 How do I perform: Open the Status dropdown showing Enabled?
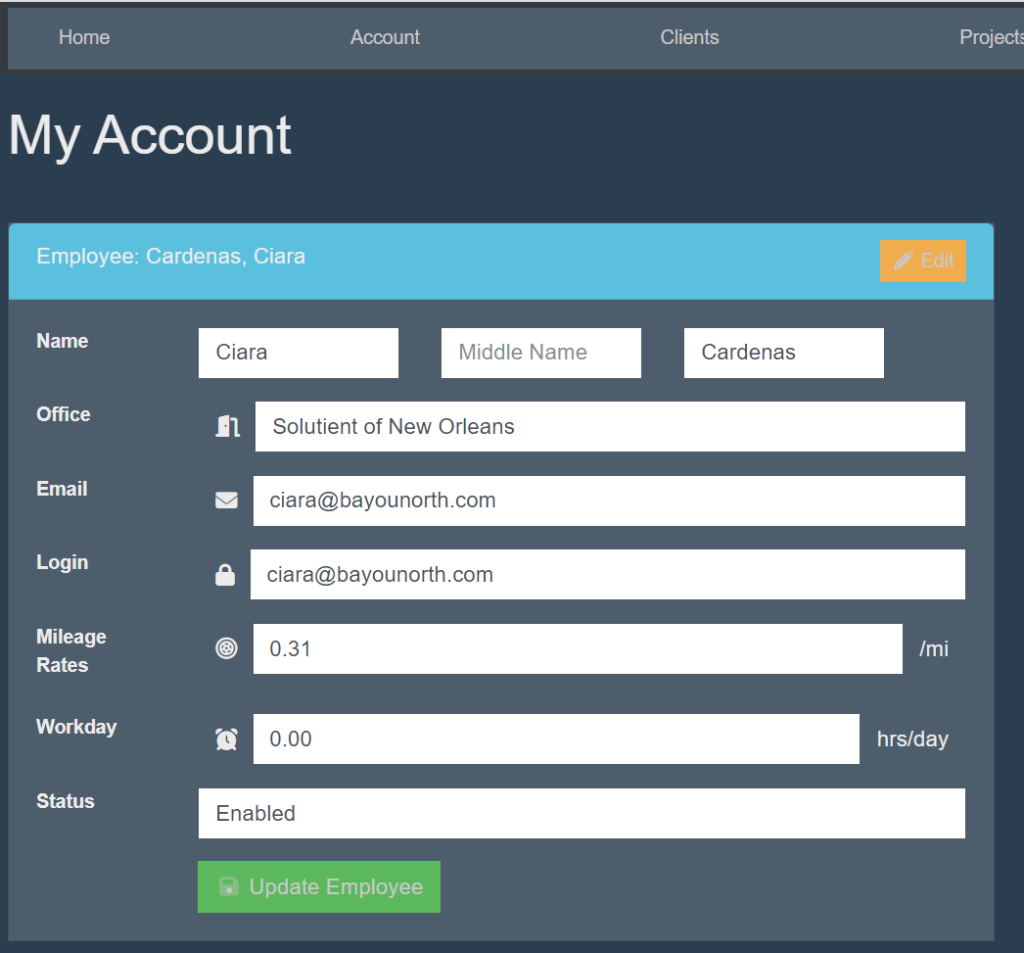point(581,813)
